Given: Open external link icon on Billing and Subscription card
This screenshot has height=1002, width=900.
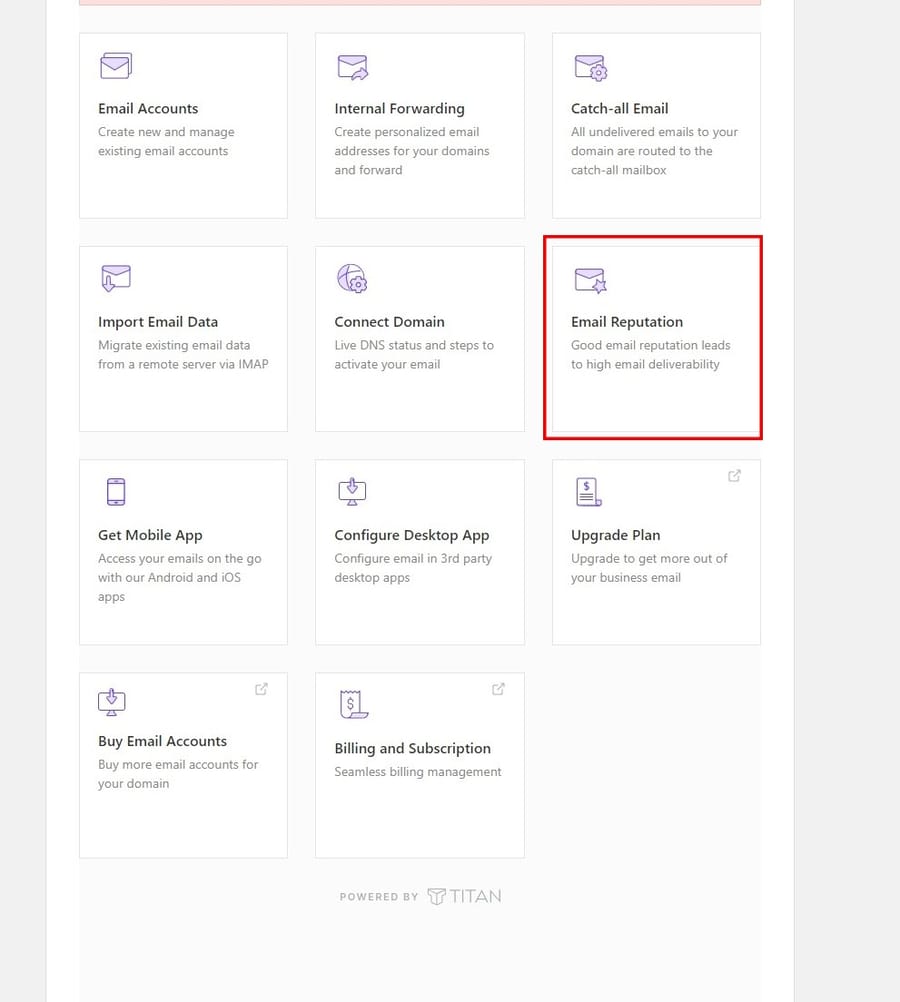Looking at the screenshot, I should point(499,689).
